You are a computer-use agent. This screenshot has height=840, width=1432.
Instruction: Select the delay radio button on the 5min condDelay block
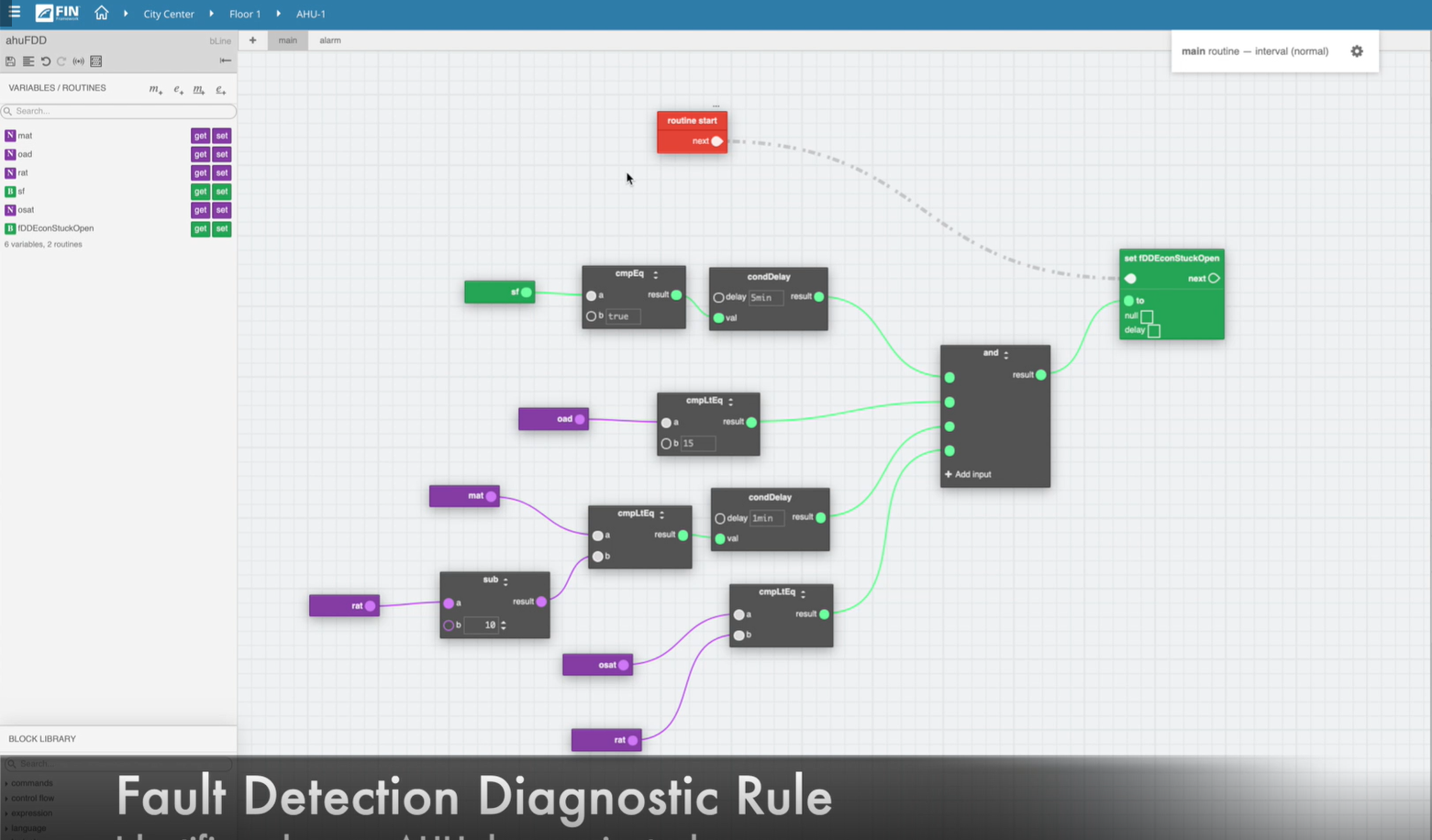[x=718, y=297]
